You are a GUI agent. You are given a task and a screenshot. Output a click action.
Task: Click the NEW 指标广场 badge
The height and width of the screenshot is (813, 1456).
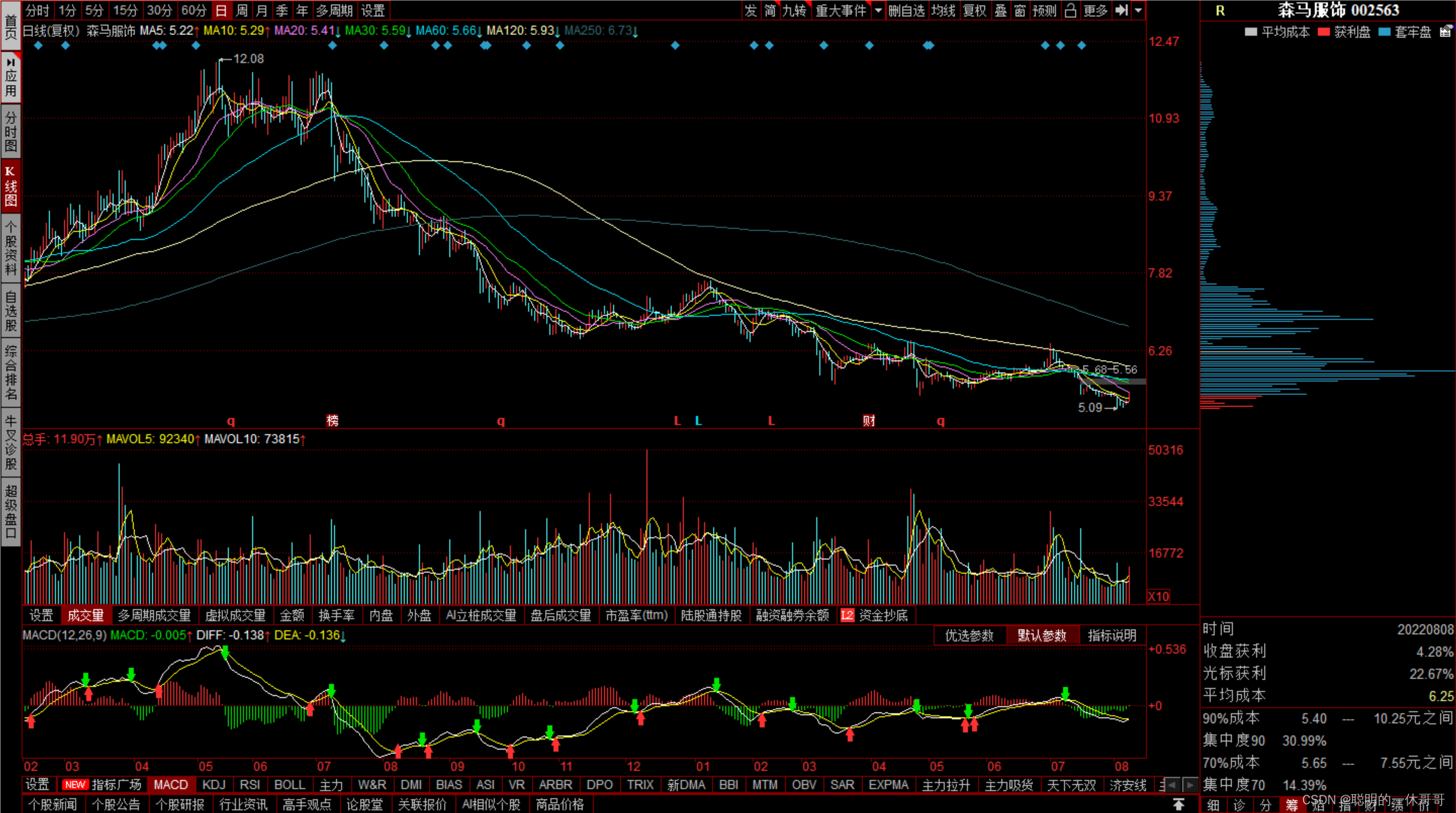(75, 785)
